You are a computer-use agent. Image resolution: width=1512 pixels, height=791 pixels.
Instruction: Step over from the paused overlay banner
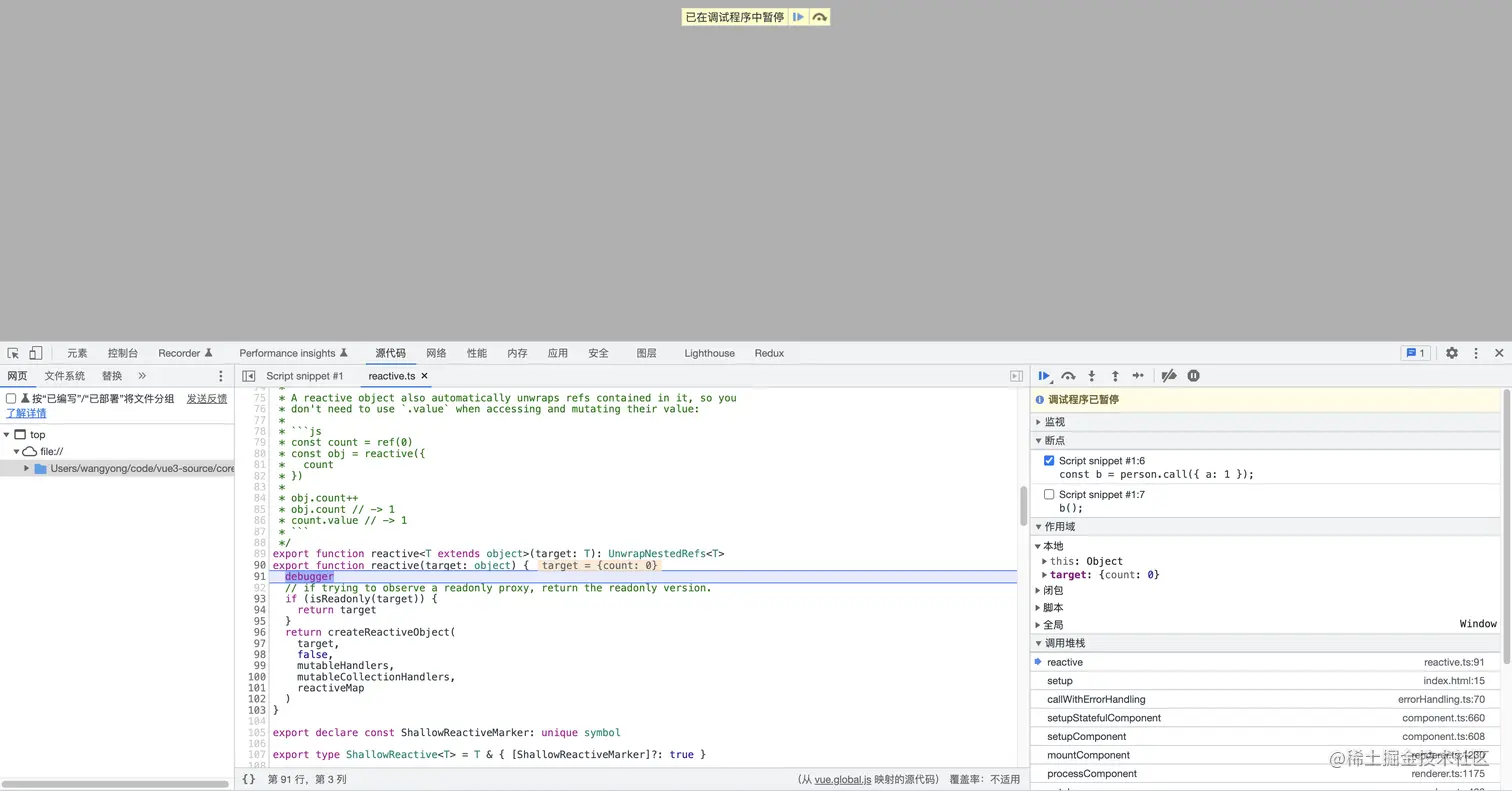click(x=820, y=17)
